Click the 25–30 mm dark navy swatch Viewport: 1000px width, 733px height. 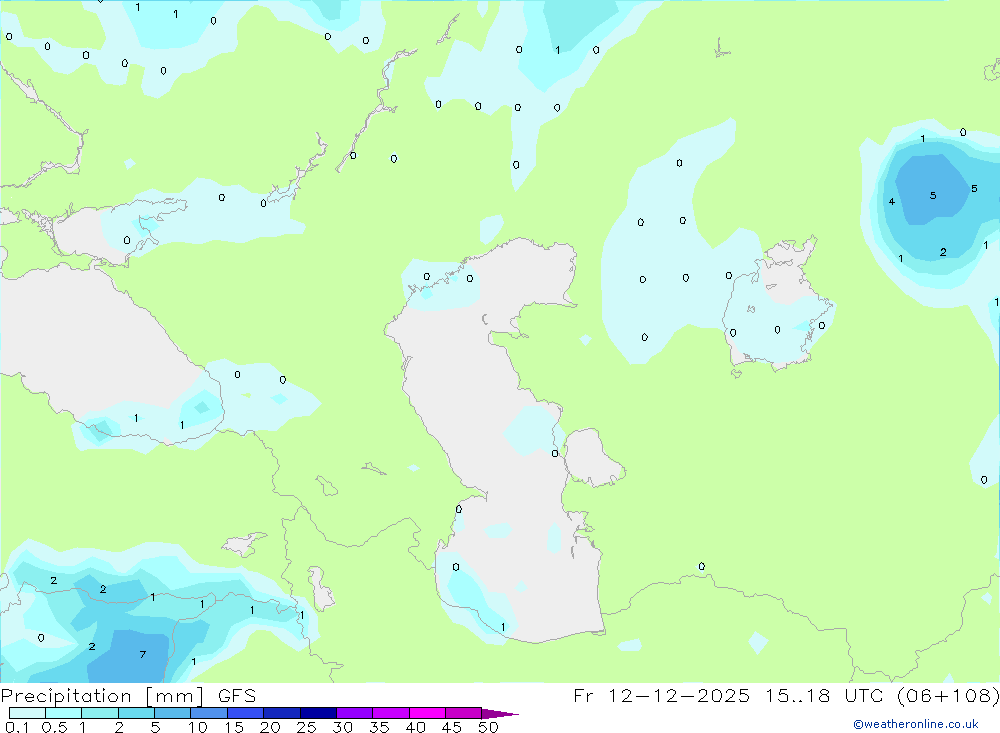point(318,713)
